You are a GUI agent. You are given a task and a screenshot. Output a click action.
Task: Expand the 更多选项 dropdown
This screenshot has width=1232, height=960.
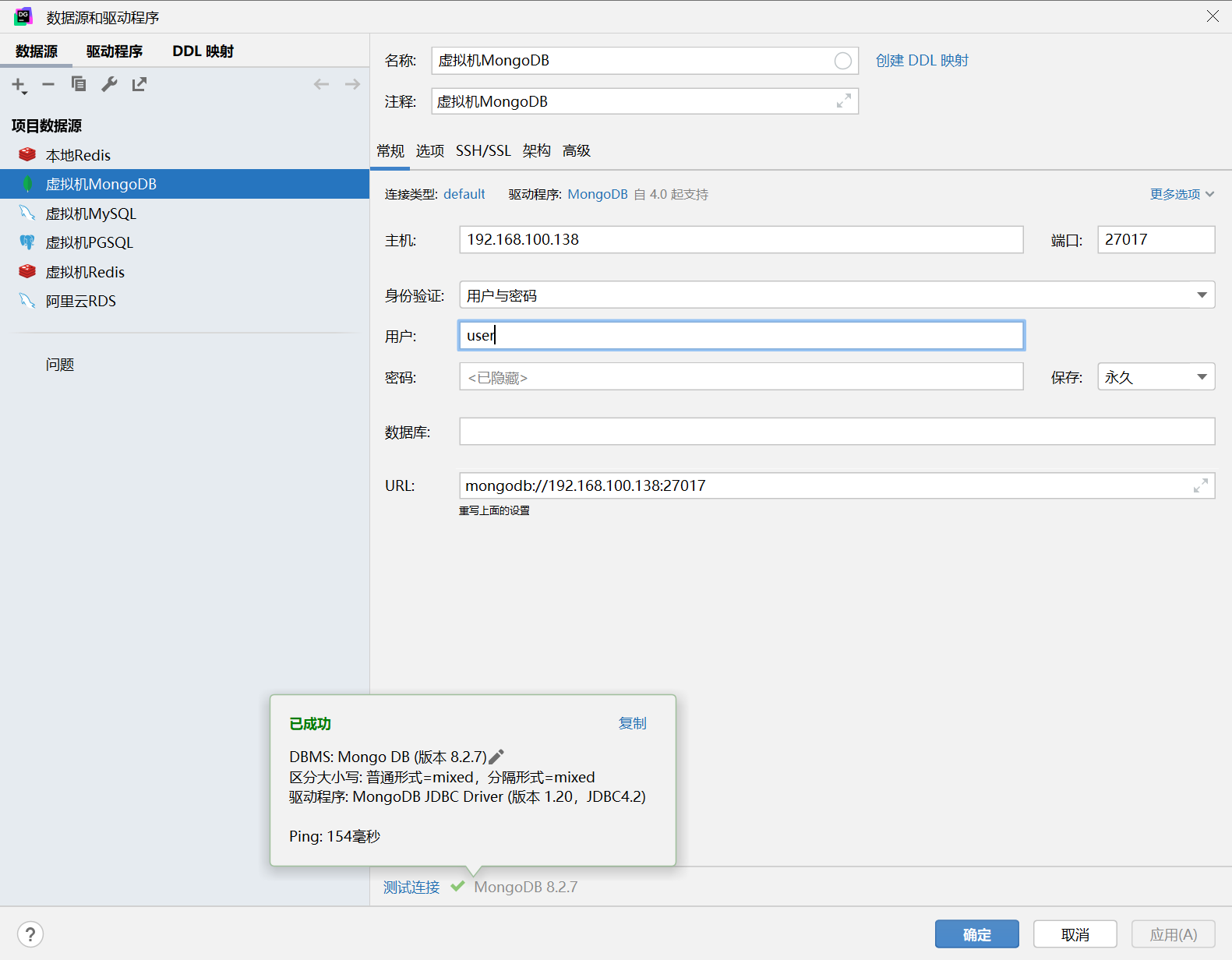click(x=1182, y=194)
